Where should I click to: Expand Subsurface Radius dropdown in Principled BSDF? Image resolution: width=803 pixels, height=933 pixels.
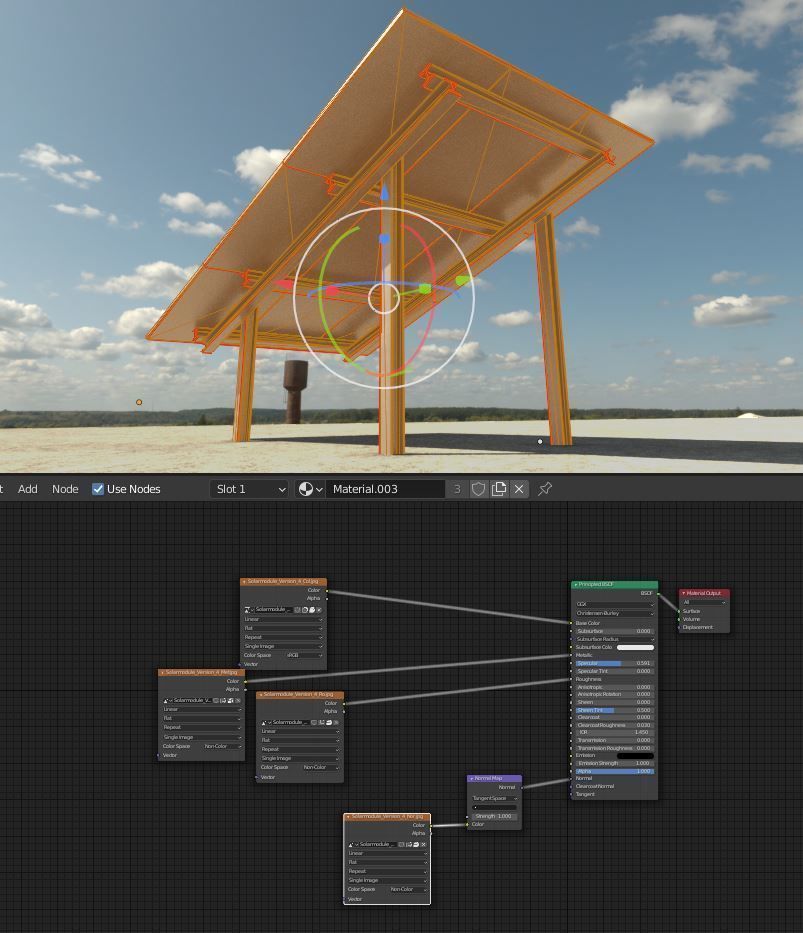tap(615, 639)
